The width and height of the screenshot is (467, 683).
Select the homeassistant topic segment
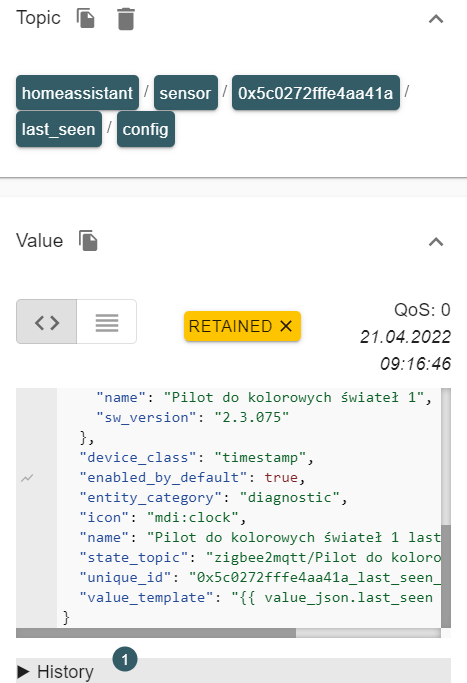click(78, 93)
